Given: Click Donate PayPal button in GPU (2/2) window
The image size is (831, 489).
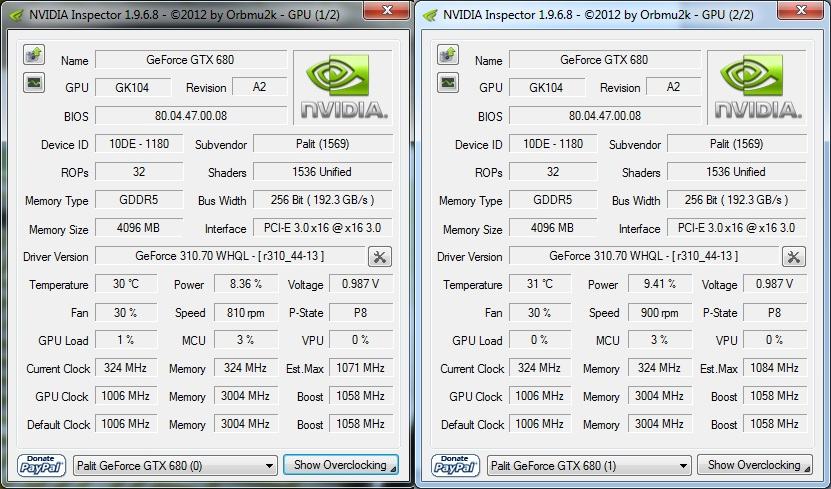Looking at the screenshot, I should [455, 466].
